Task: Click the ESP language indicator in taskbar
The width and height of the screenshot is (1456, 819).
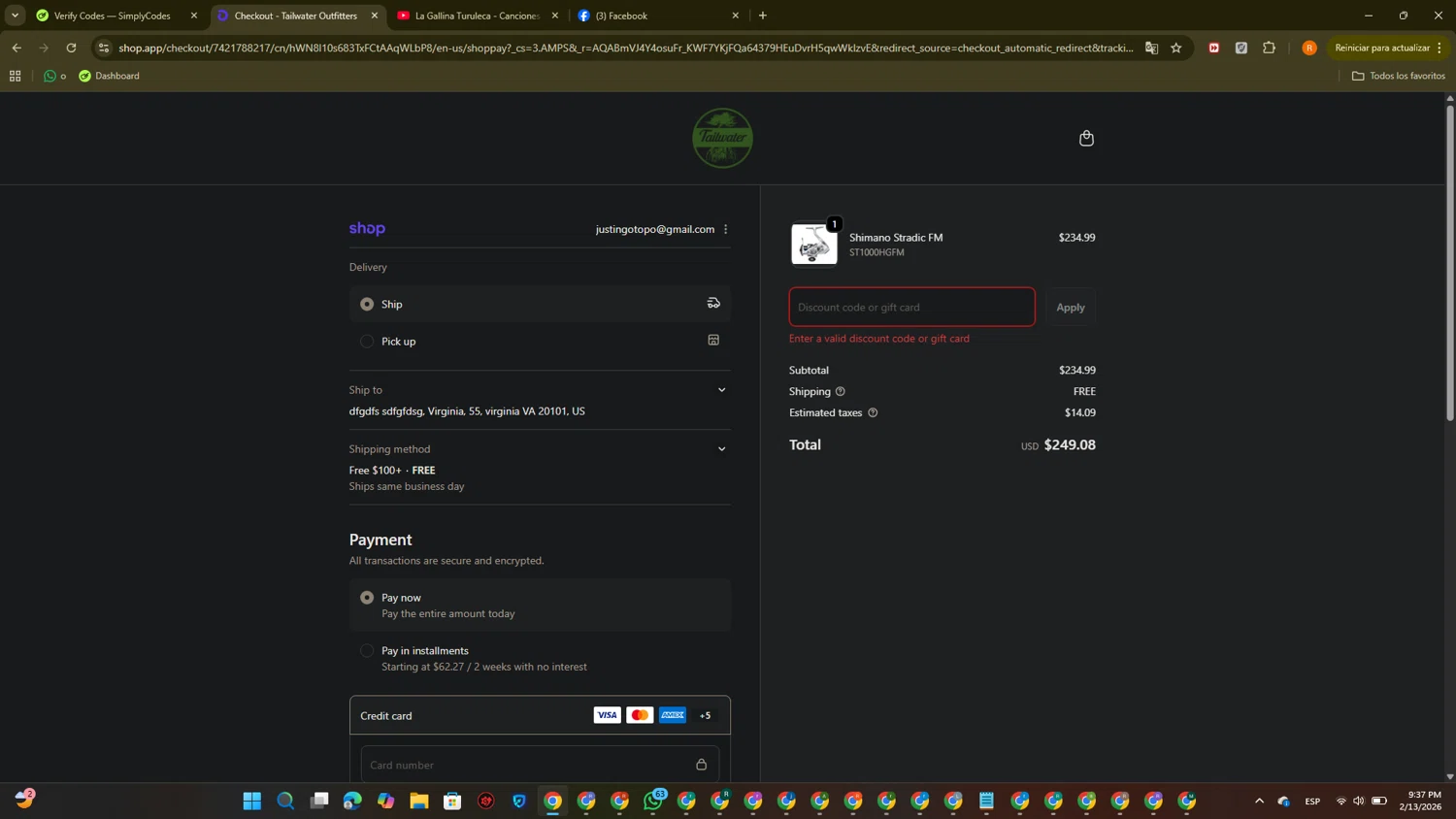Action: 1312,801
